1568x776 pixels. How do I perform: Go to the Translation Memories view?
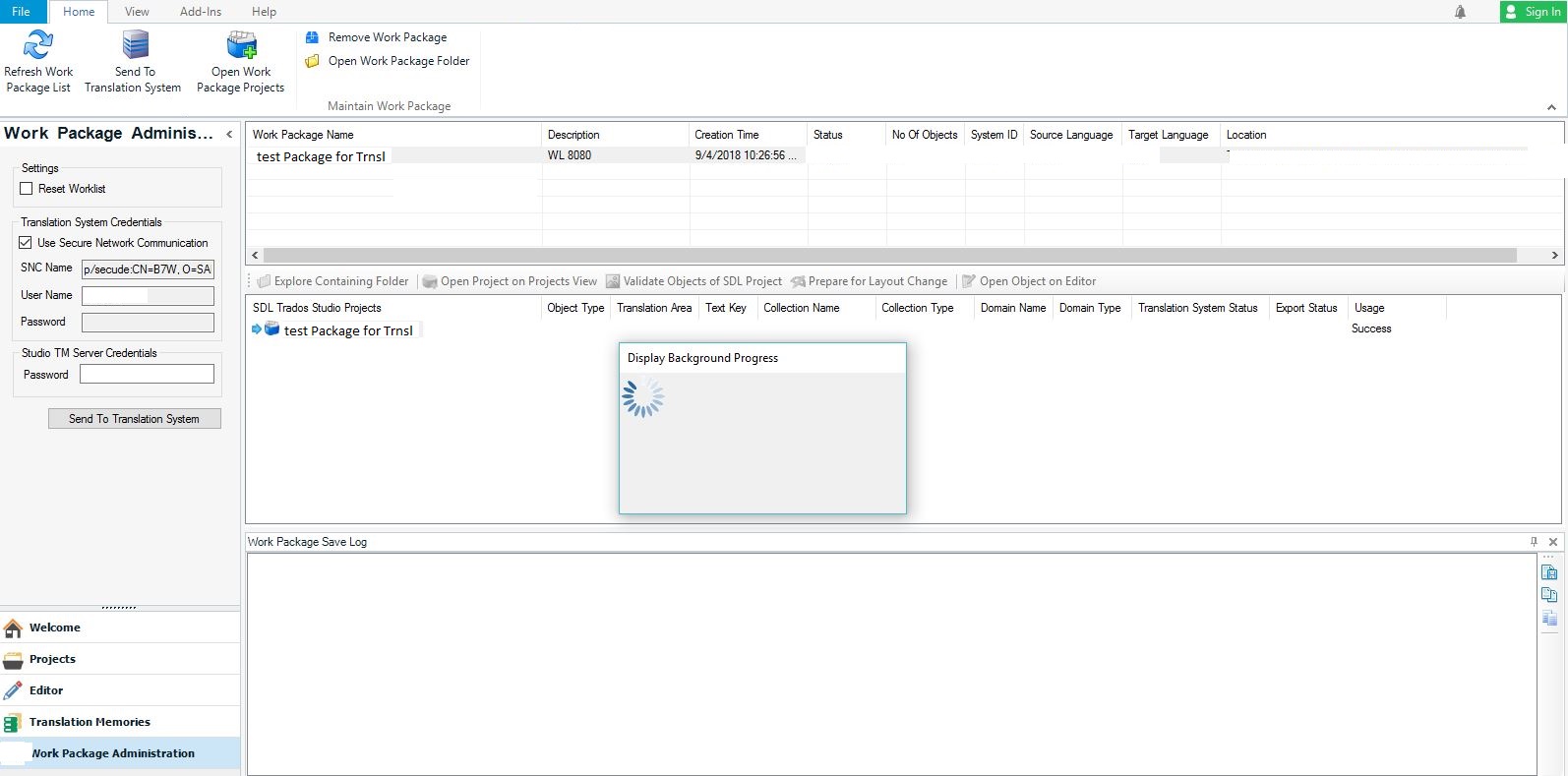coord(90,722)
